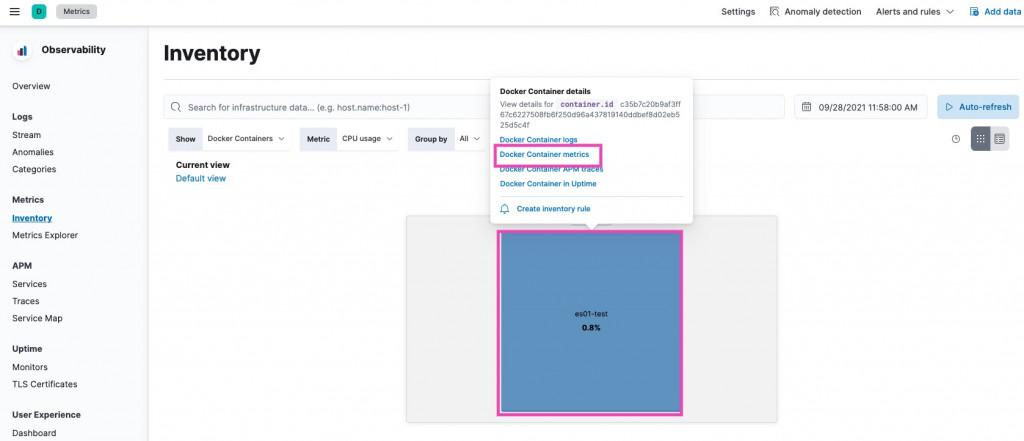1024x441 pixels.
Task: Expand the Alerts and rules menu
Action: click(914, 12)
